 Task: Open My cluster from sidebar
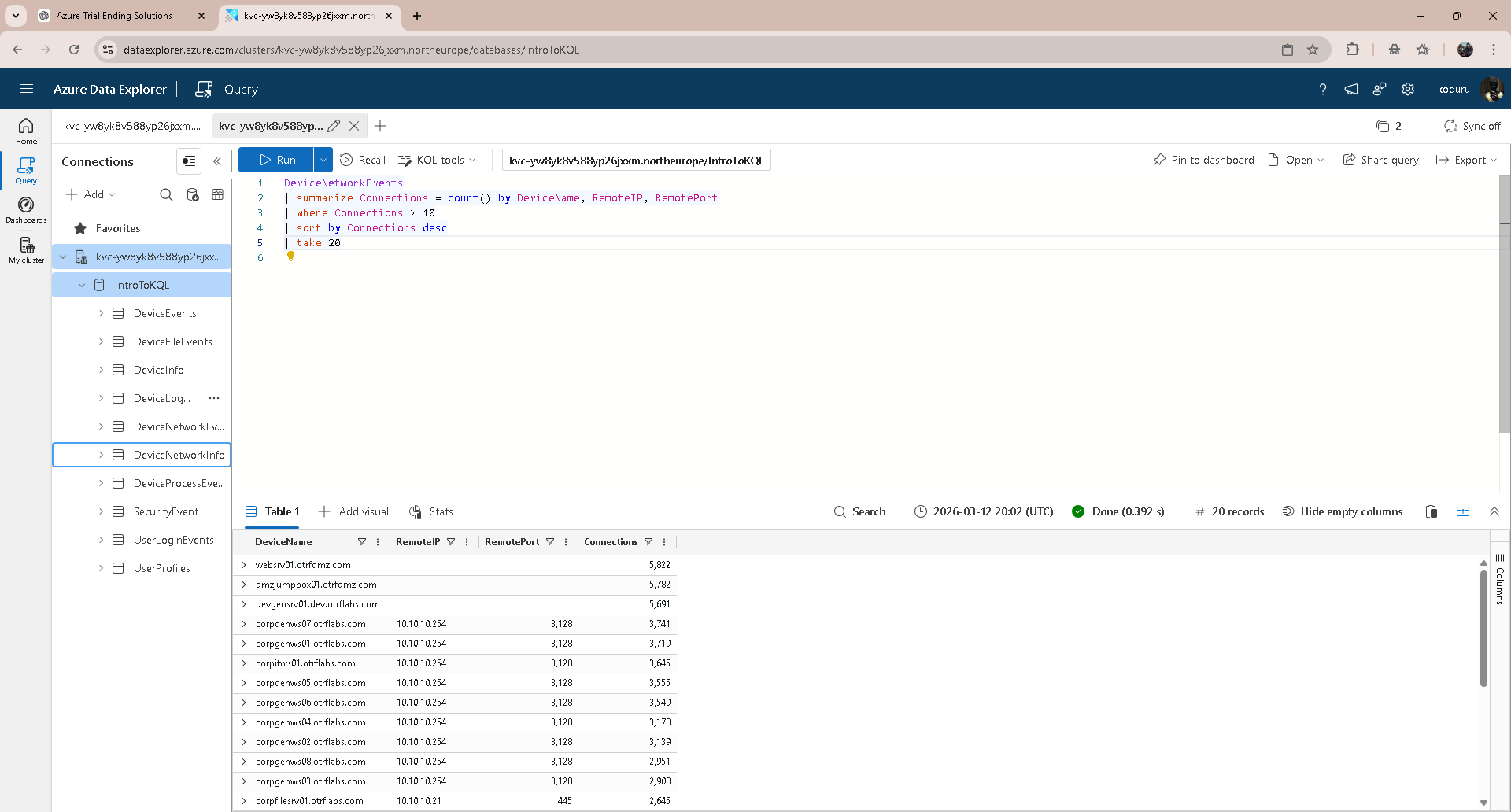[26, 250]
